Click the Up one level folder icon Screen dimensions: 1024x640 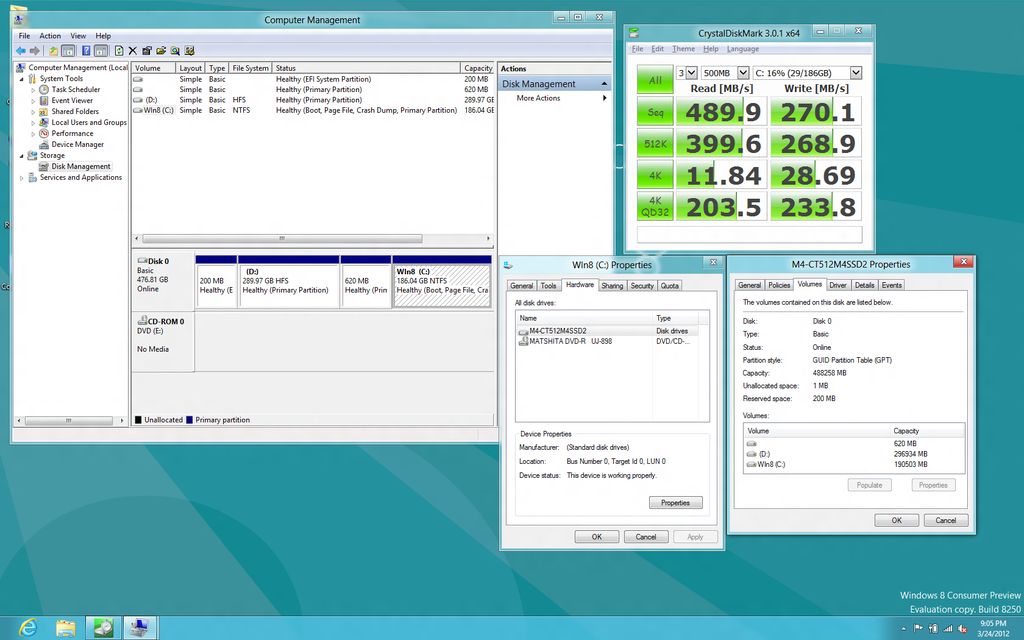[53, 50]
